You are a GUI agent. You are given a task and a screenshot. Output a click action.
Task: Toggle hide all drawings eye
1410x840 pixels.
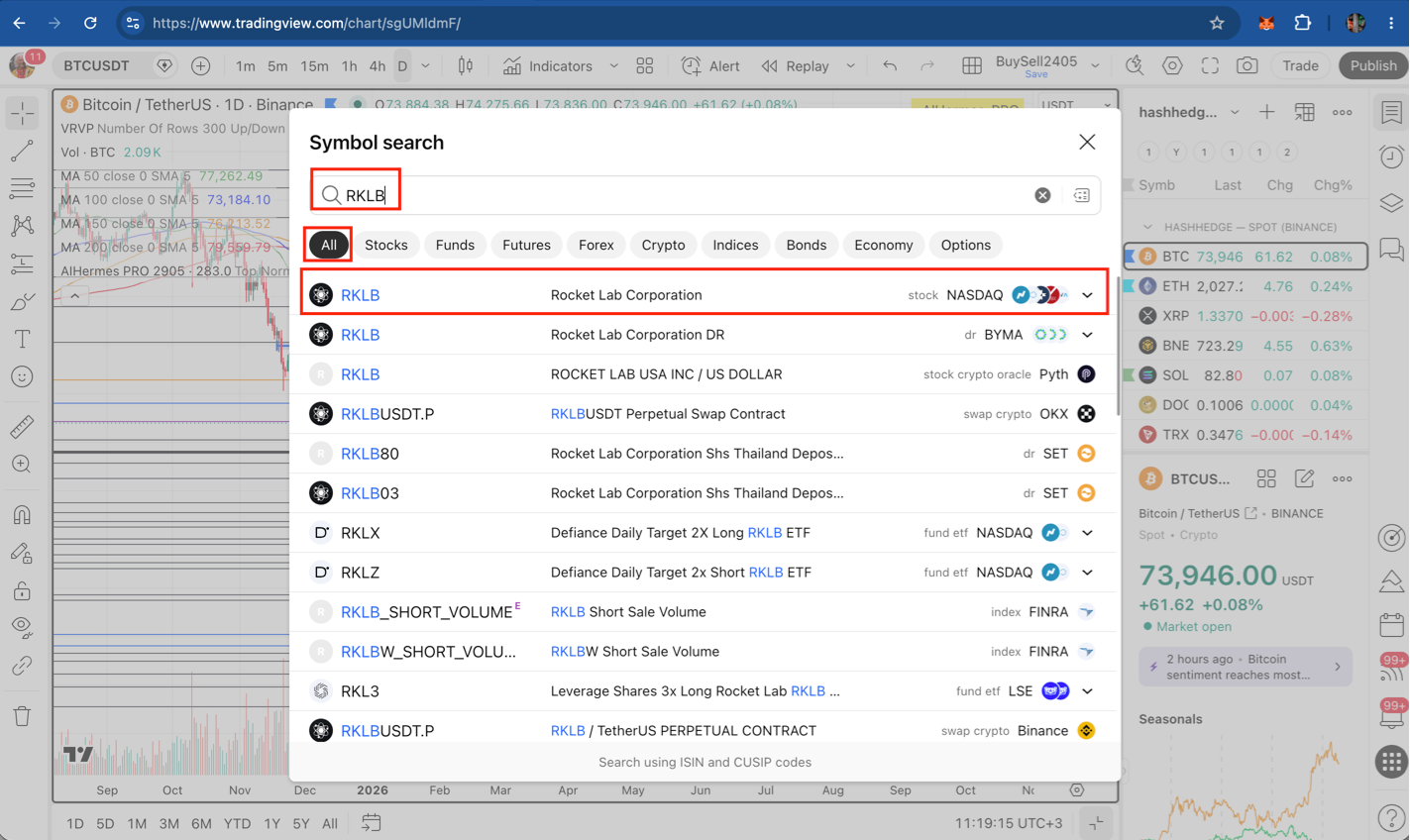click(x=22, y=628)
